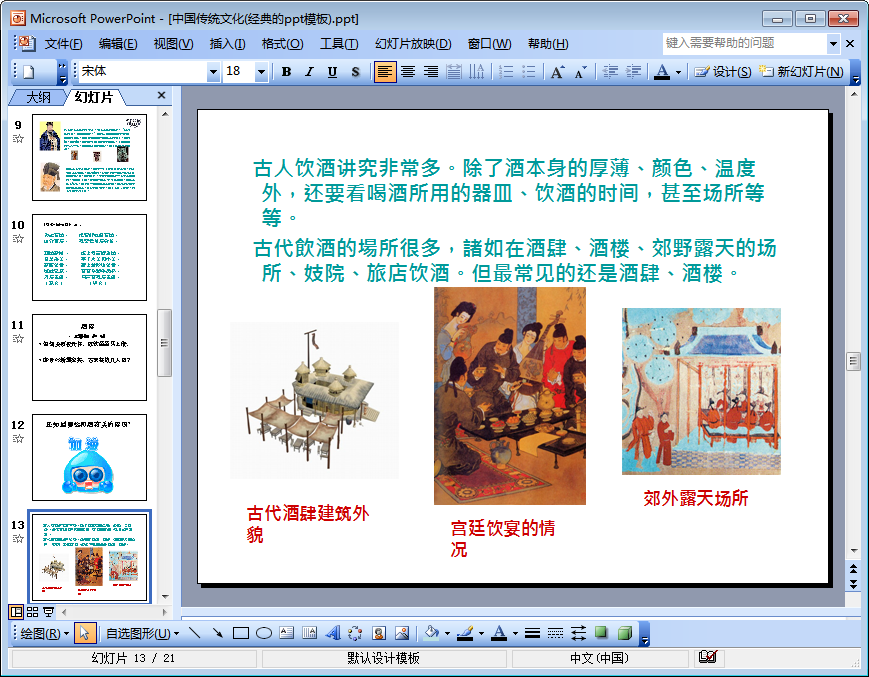This screenshot has height=677, width=869.
Task: Select the Rectangle tool
Action: [x=241, y=633]
